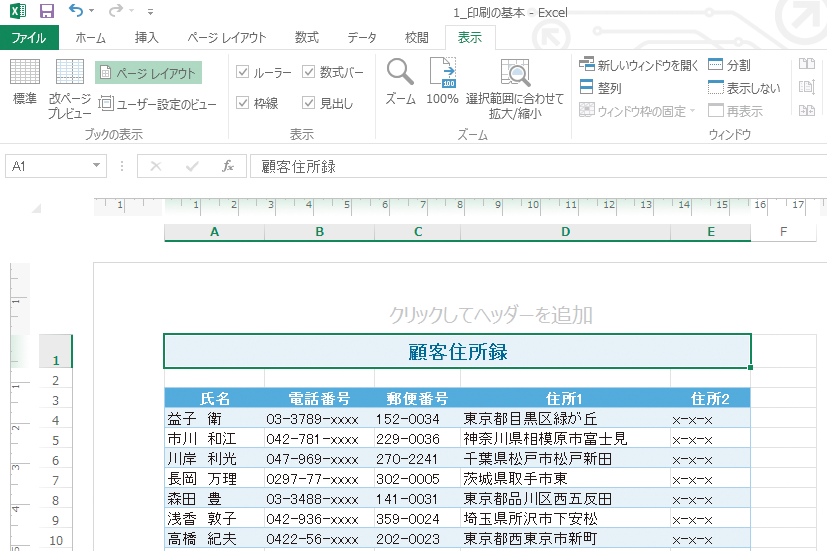Screen dimensions: 827x551
Task: Select row 10 header
Action: (x=55, y=540)
